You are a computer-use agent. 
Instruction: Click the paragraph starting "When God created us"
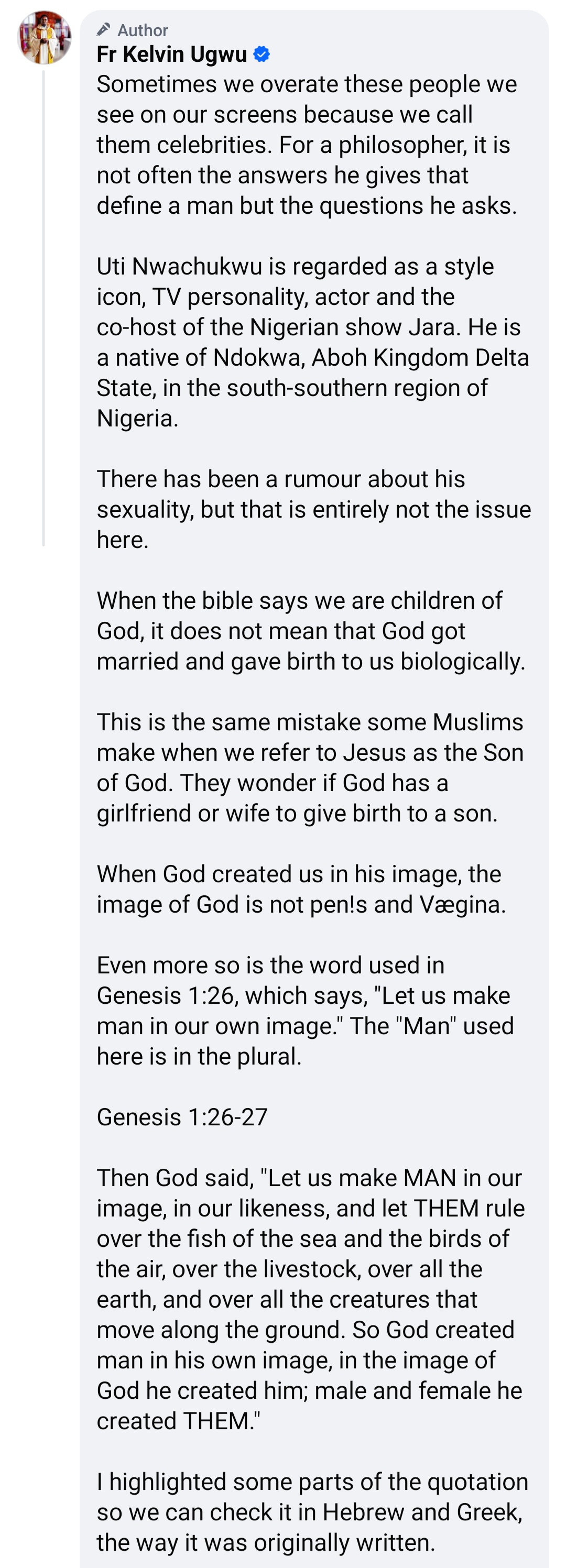301,890
